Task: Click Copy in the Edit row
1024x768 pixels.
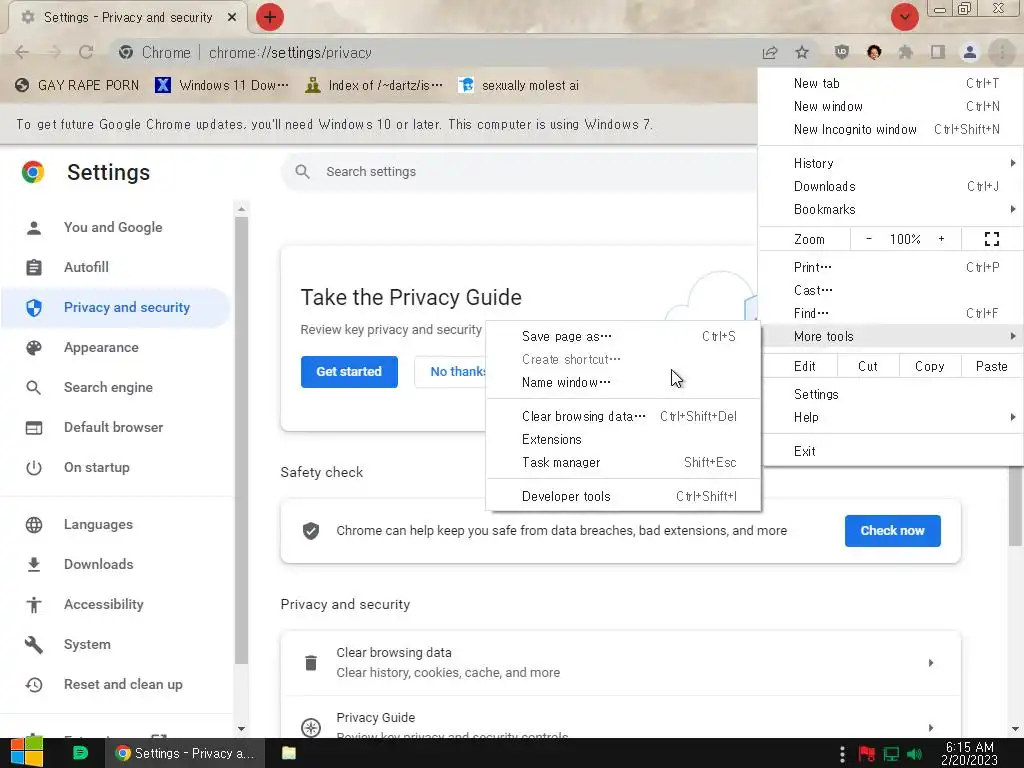Action: [x=930, y=366]
